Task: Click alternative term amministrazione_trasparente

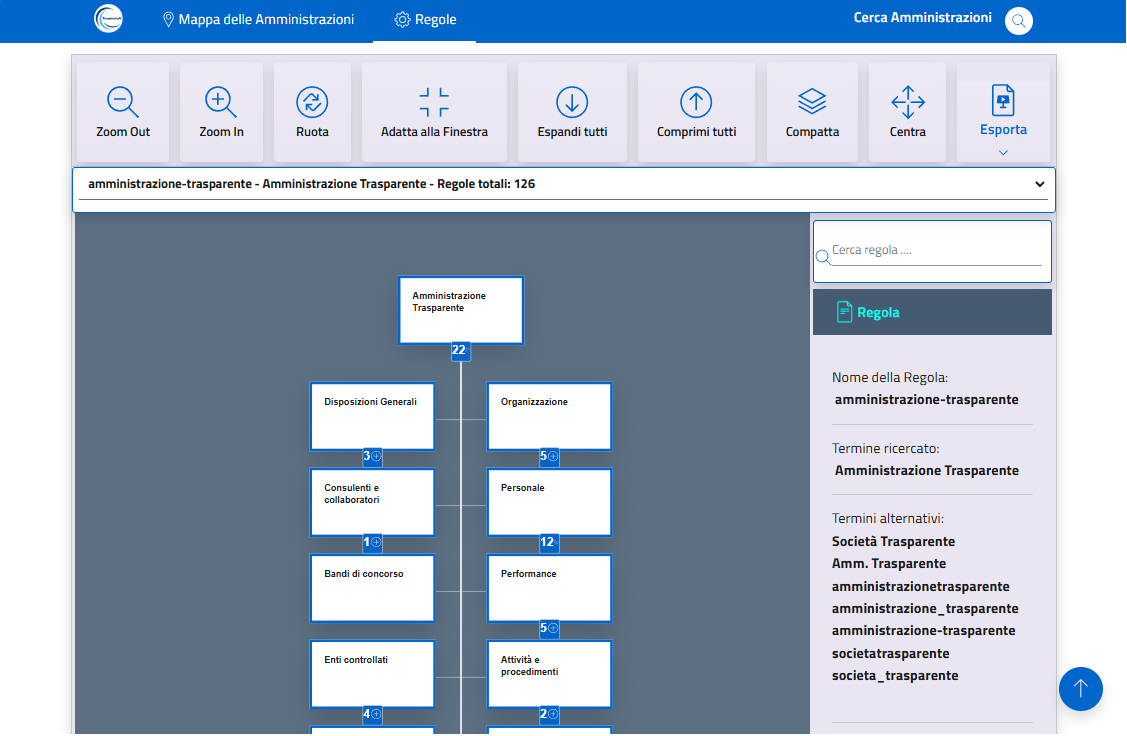Action: point(925,609)
